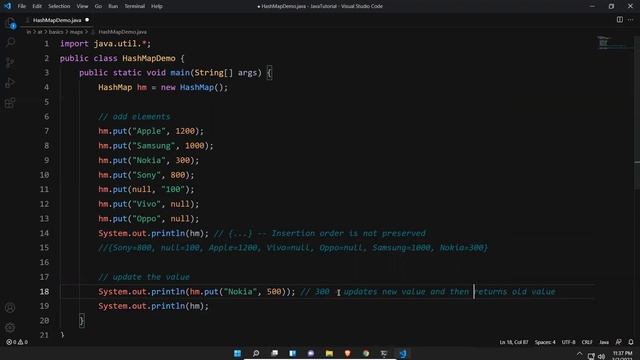Switch to VS Code taskbar icon
Screen dimensions: 640x360
403,353
